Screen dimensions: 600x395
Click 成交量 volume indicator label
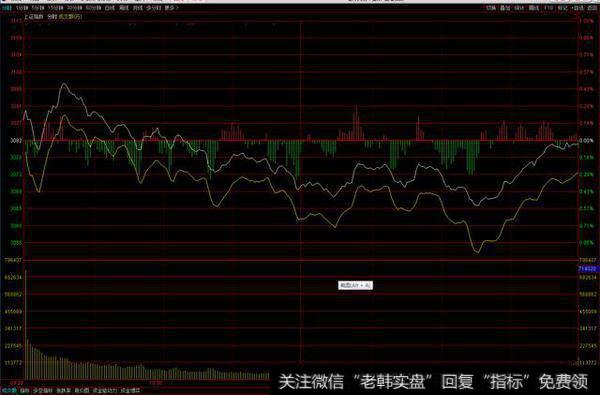[x=70, y=17]
